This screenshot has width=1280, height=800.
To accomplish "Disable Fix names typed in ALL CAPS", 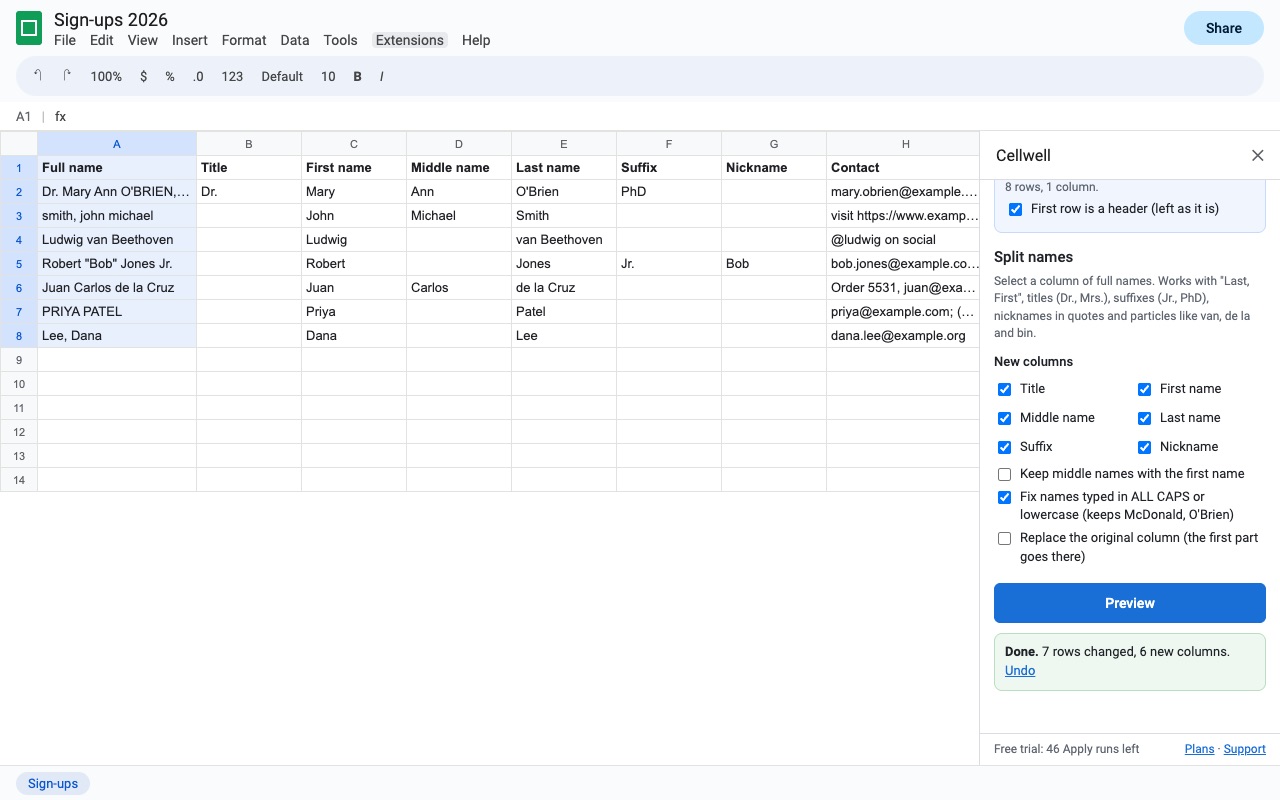I will pyautogui.click(x=1004, y=497).
